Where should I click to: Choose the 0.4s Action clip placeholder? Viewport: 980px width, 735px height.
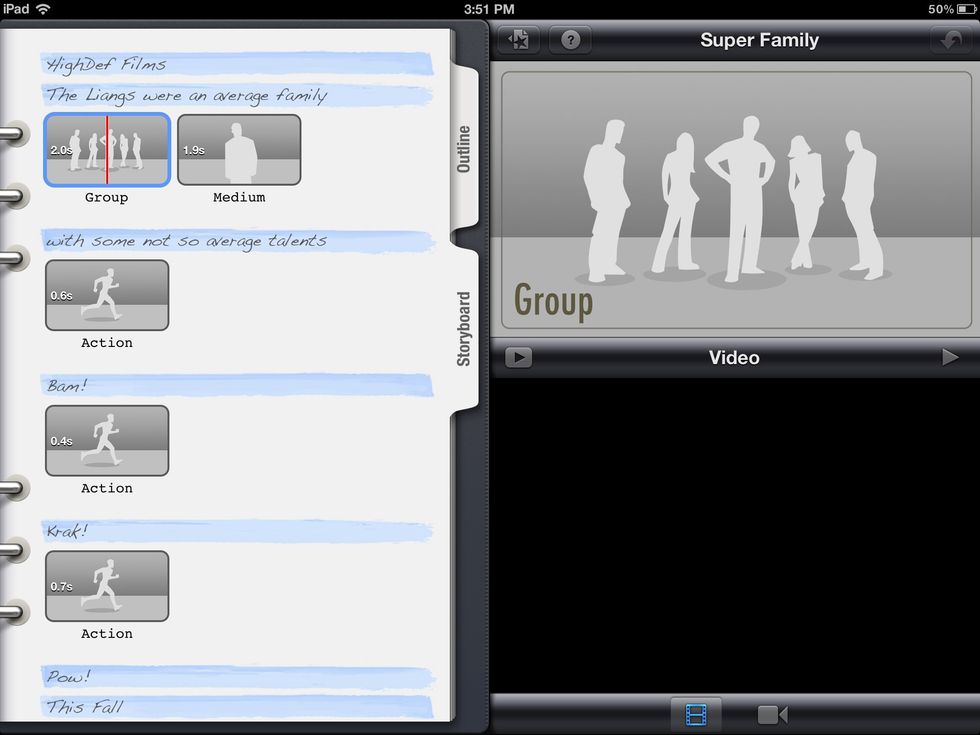(107, 440)
